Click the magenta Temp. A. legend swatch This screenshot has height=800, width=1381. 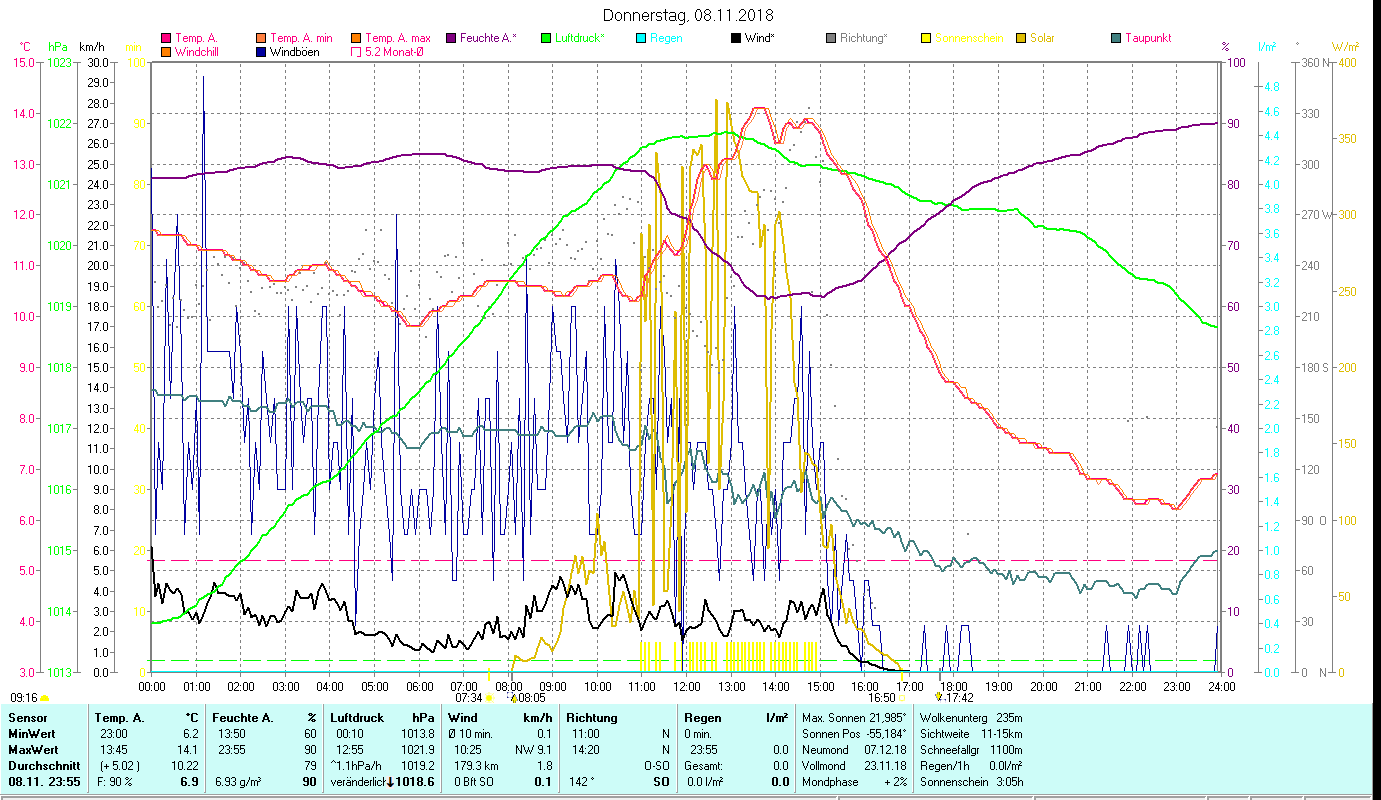pos(166,38)
